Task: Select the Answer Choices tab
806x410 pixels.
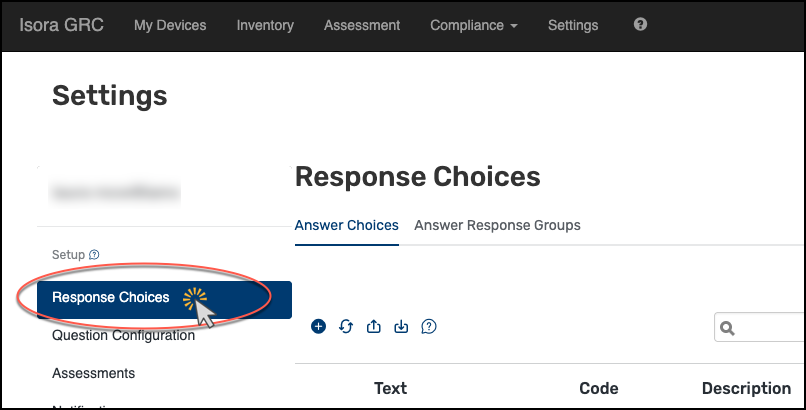Action: click(346, 225)
